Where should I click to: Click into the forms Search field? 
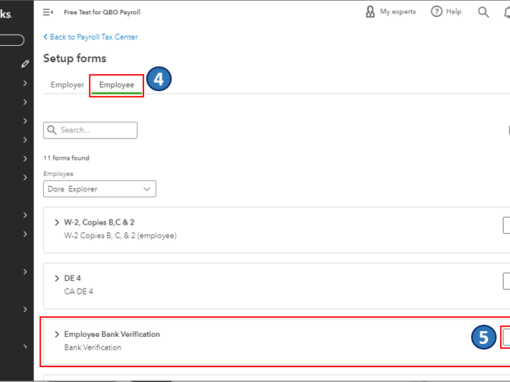90,130
